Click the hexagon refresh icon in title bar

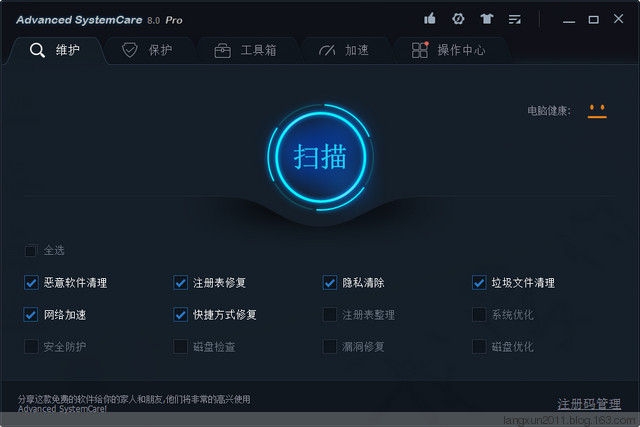point(458,18)
